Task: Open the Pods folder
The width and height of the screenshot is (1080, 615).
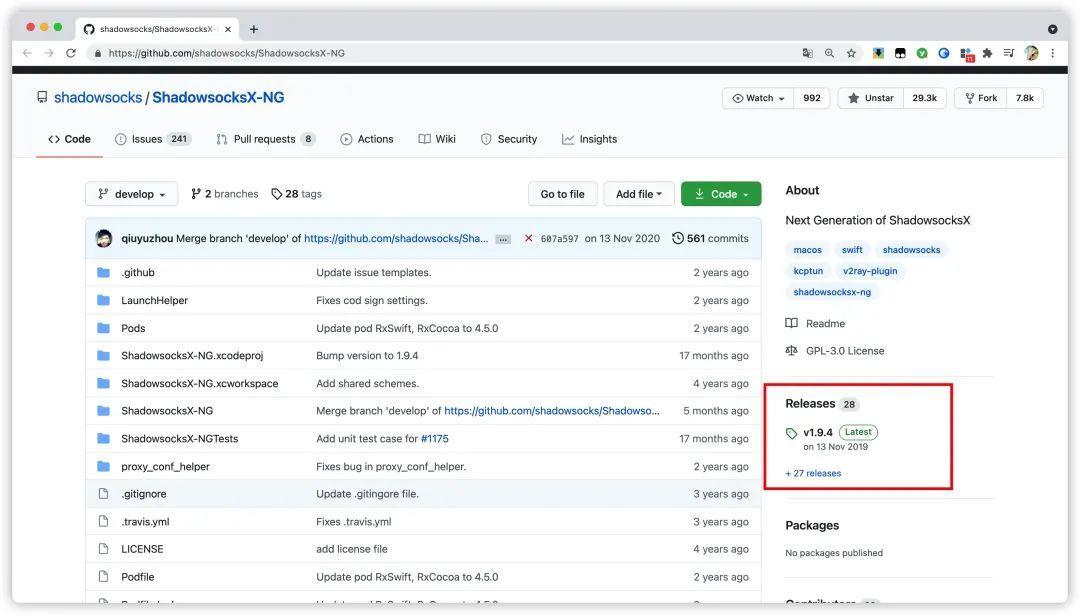Action: coord(133,329)
